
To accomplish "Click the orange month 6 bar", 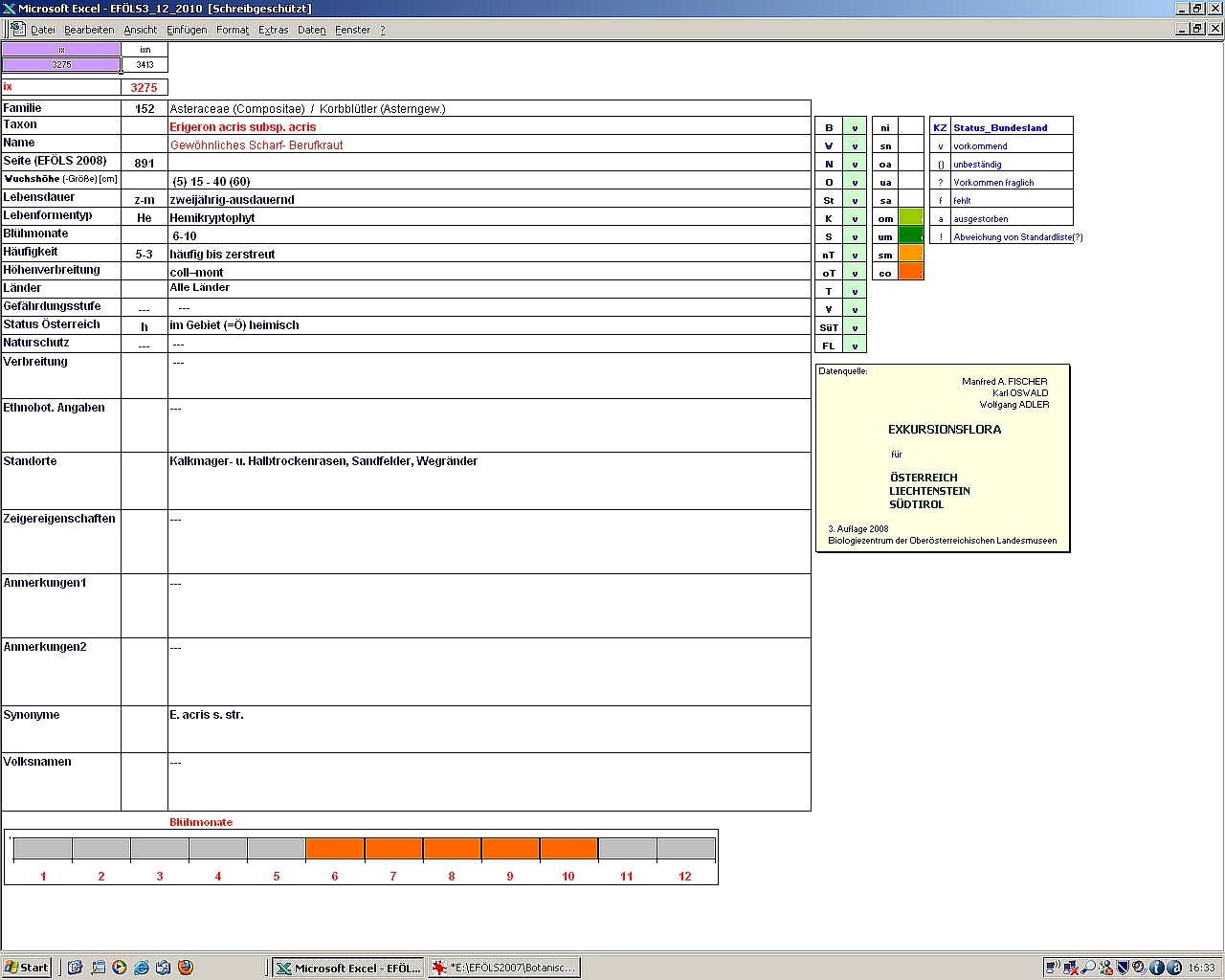I will click(x=335, y=849).
